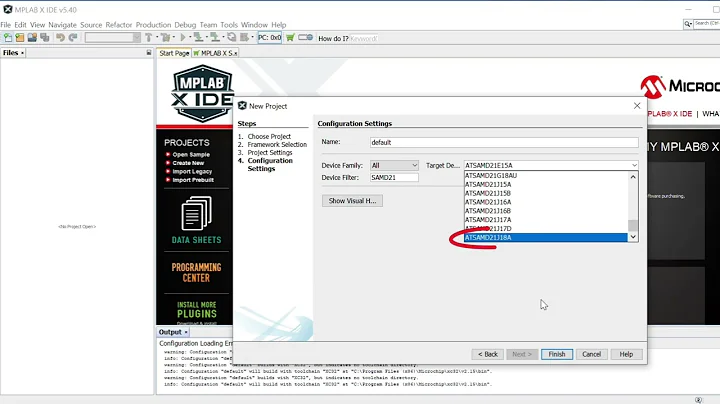This screenshot has height=404, width=720.
Task: Click the icon left of How do I
Action: click(305, 38)
